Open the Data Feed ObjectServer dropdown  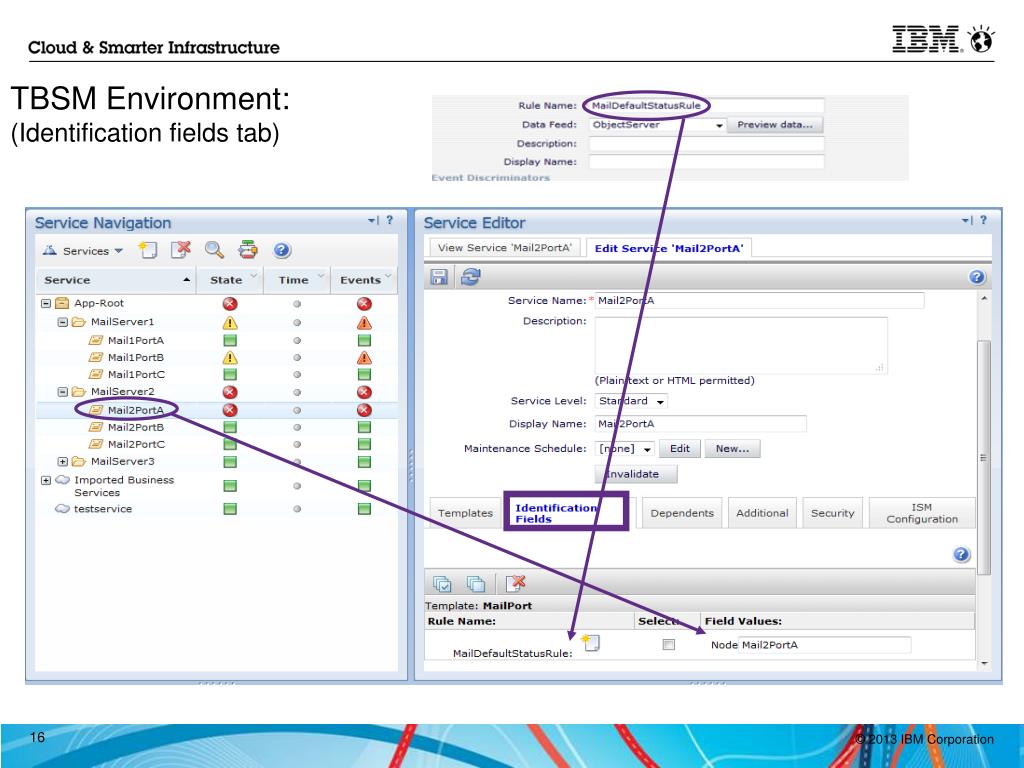pos(657,125)
